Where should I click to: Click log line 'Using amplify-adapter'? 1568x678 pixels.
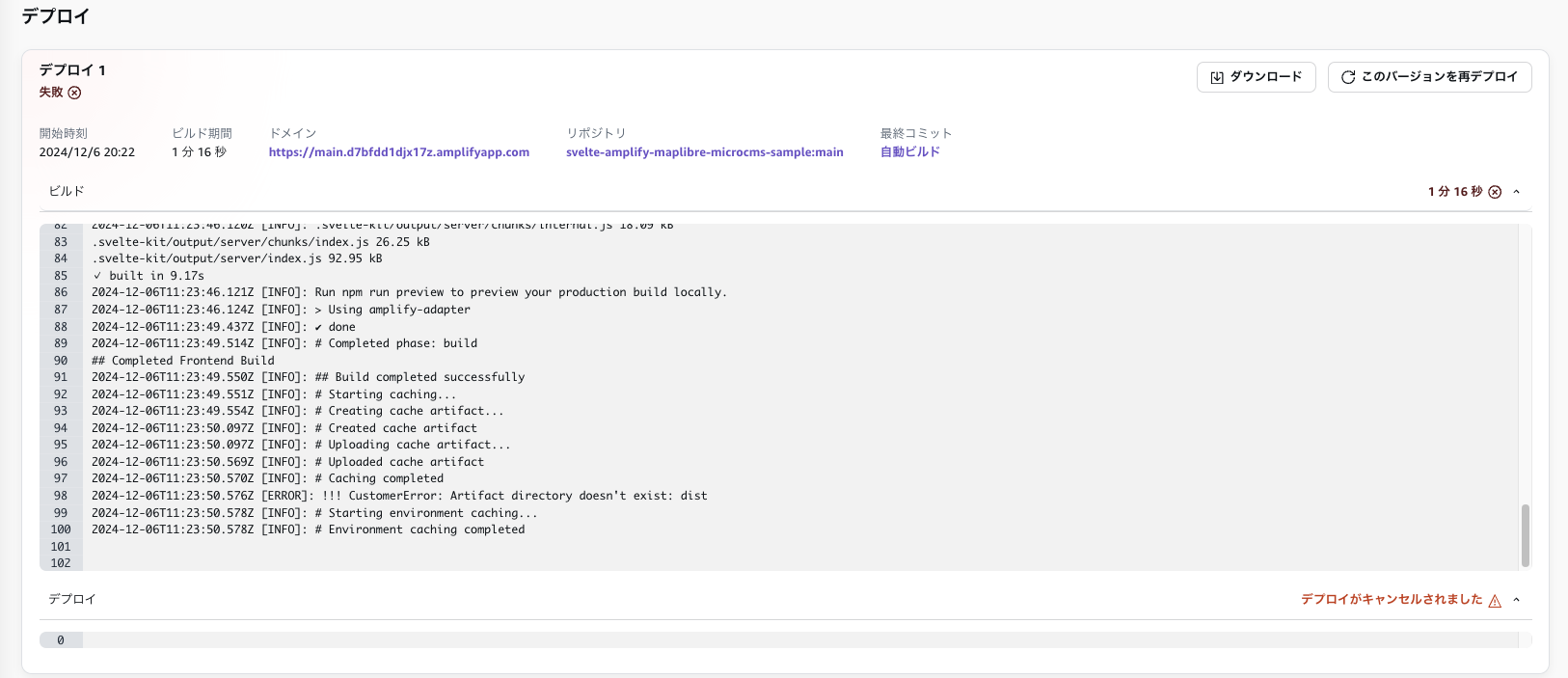[282, 310]
